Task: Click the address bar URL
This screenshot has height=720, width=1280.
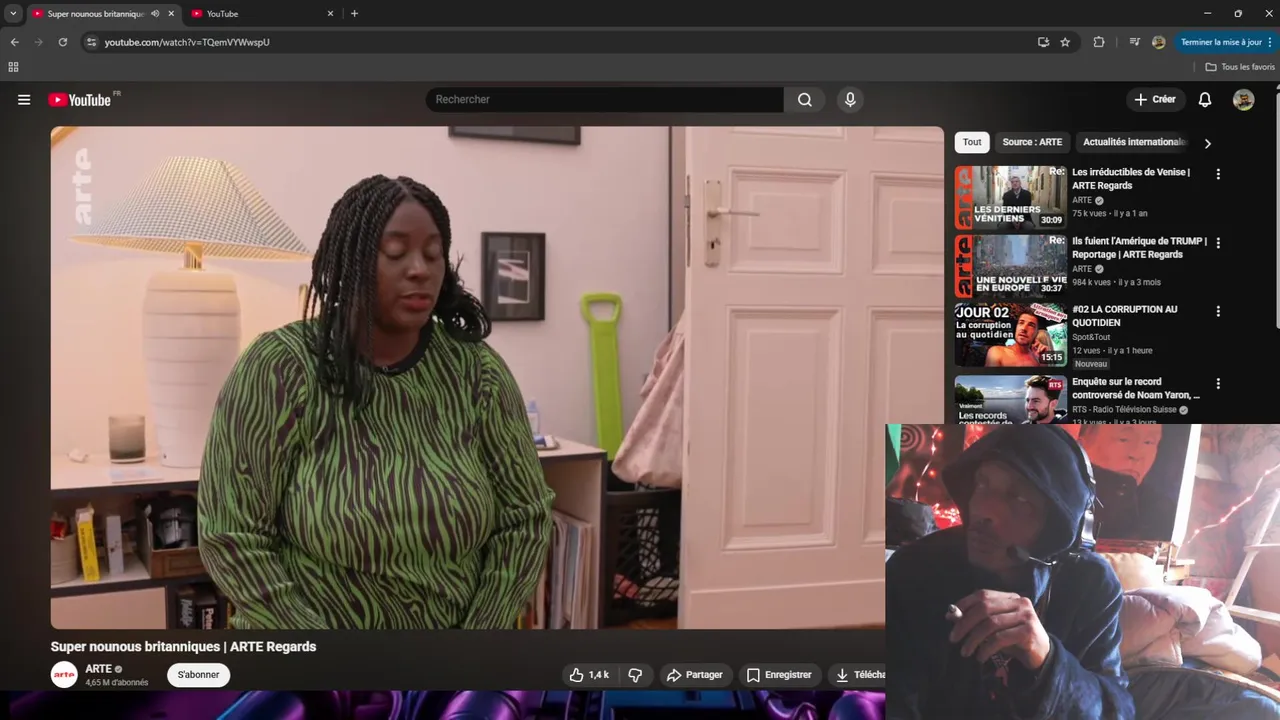Action: 187,42
